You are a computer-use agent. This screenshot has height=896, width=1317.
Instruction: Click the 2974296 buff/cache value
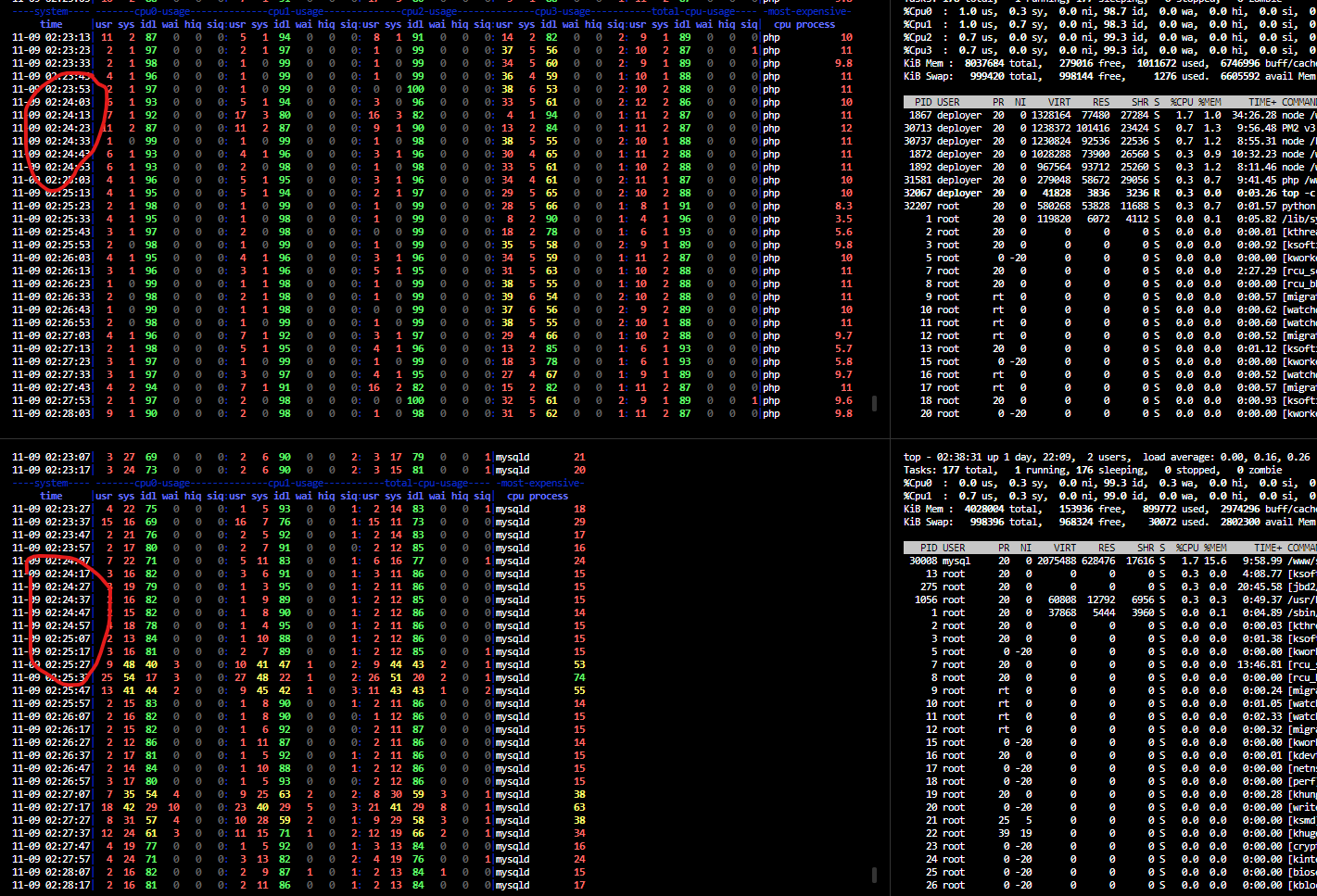(x=1241, y=509)
